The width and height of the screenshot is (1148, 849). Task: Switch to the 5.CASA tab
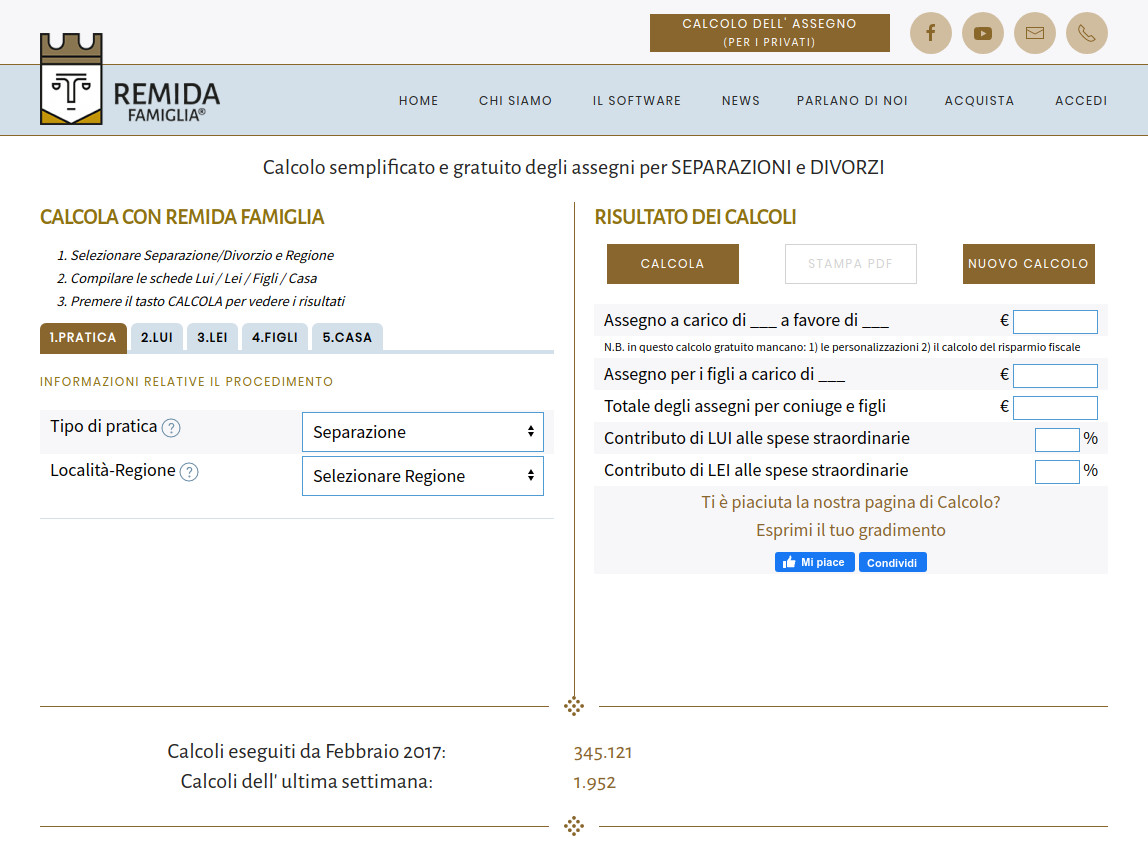pyautogui.click(x=347, y=337)
